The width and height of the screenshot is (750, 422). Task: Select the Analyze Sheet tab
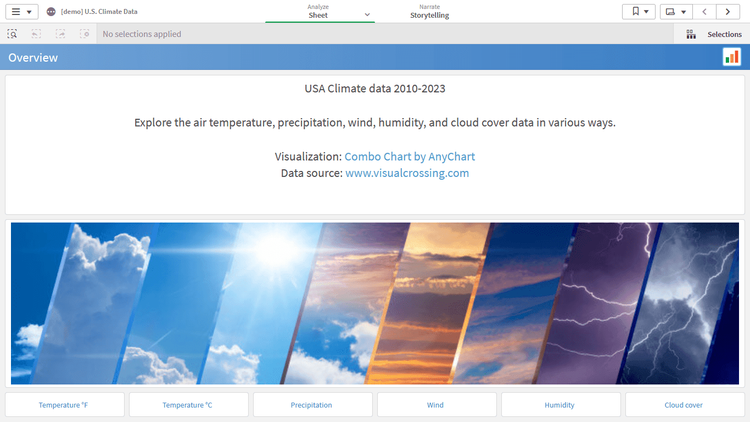pos(318,11)
